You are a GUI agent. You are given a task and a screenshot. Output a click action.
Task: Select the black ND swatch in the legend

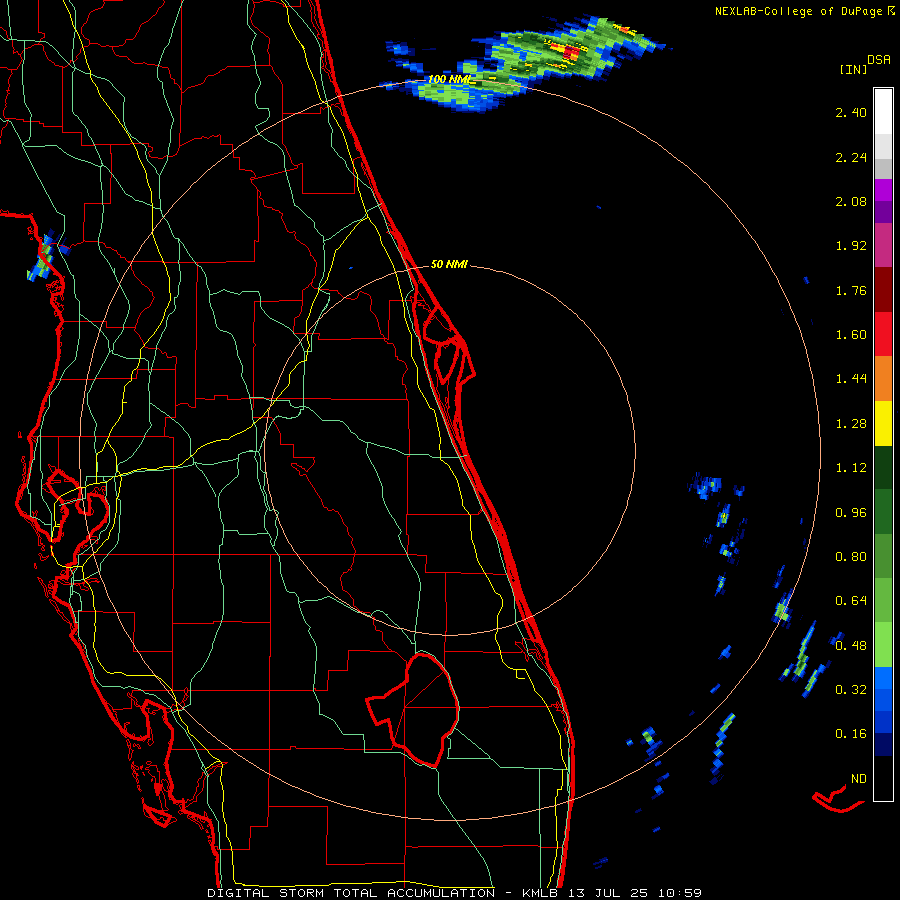click(x=883, y=778)
